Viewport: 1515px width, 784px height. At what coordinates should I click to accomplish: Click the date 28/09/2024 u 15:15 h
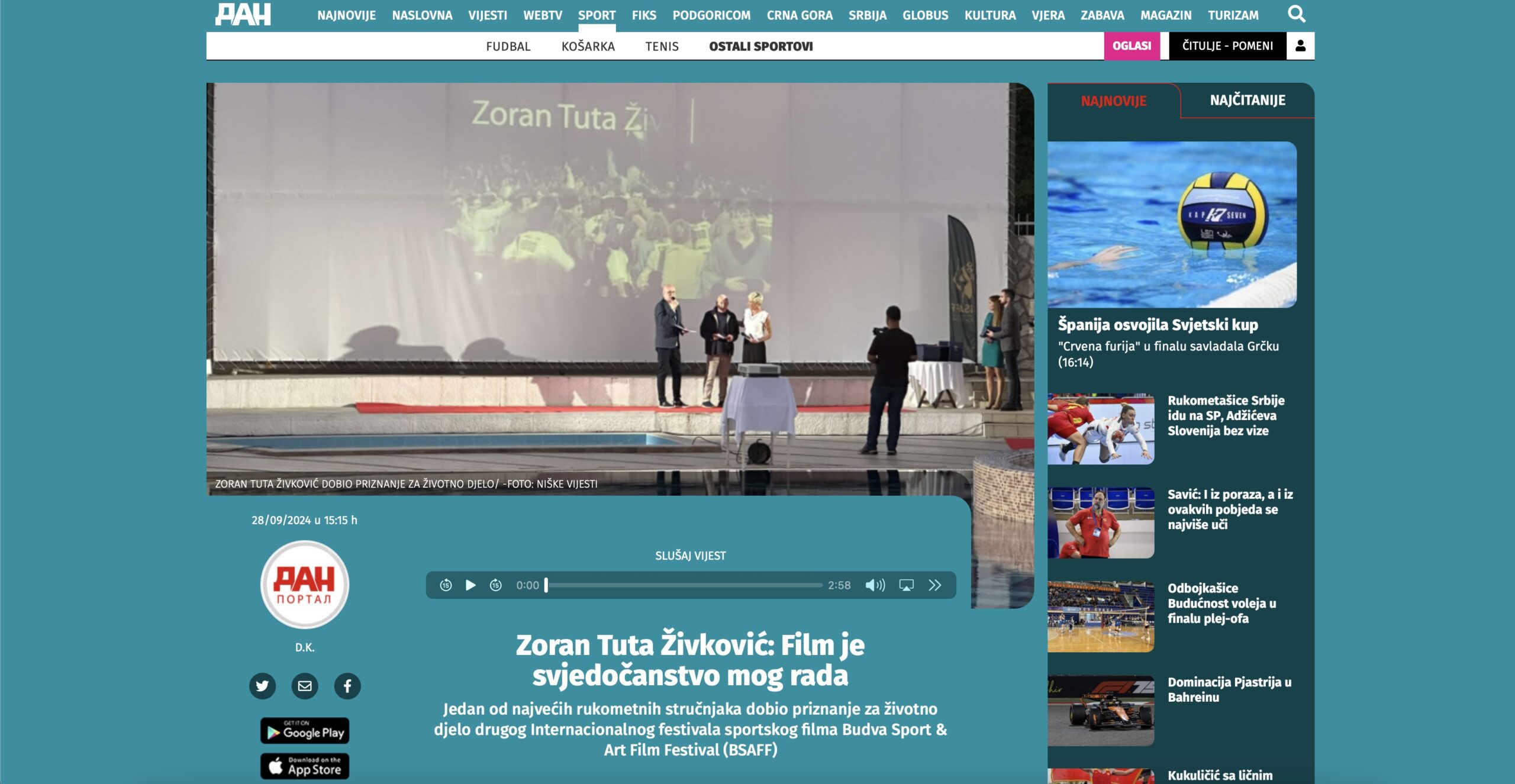304,520
